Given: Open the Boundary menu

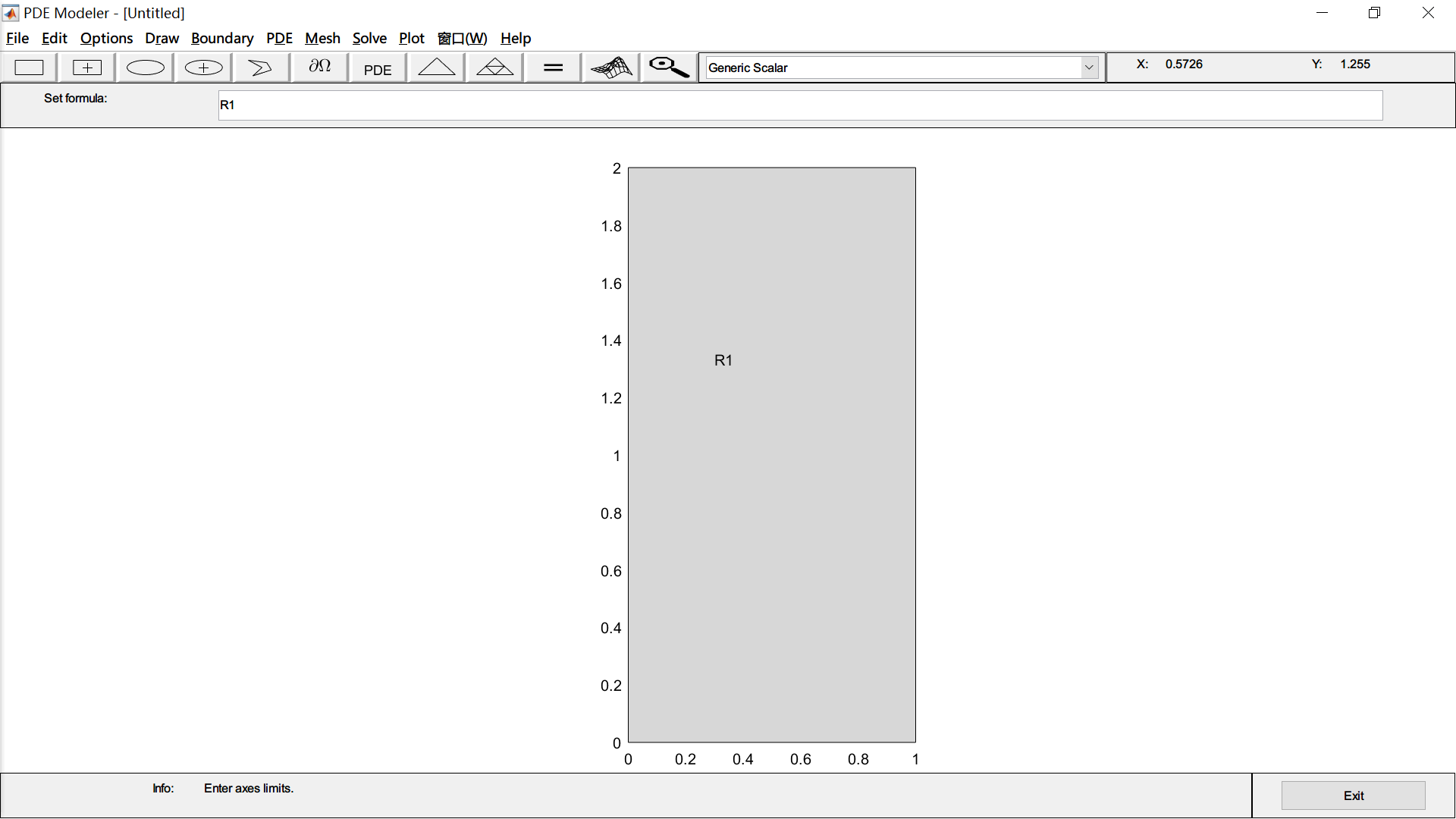Looking at the screenshot, I should [222, 38].
